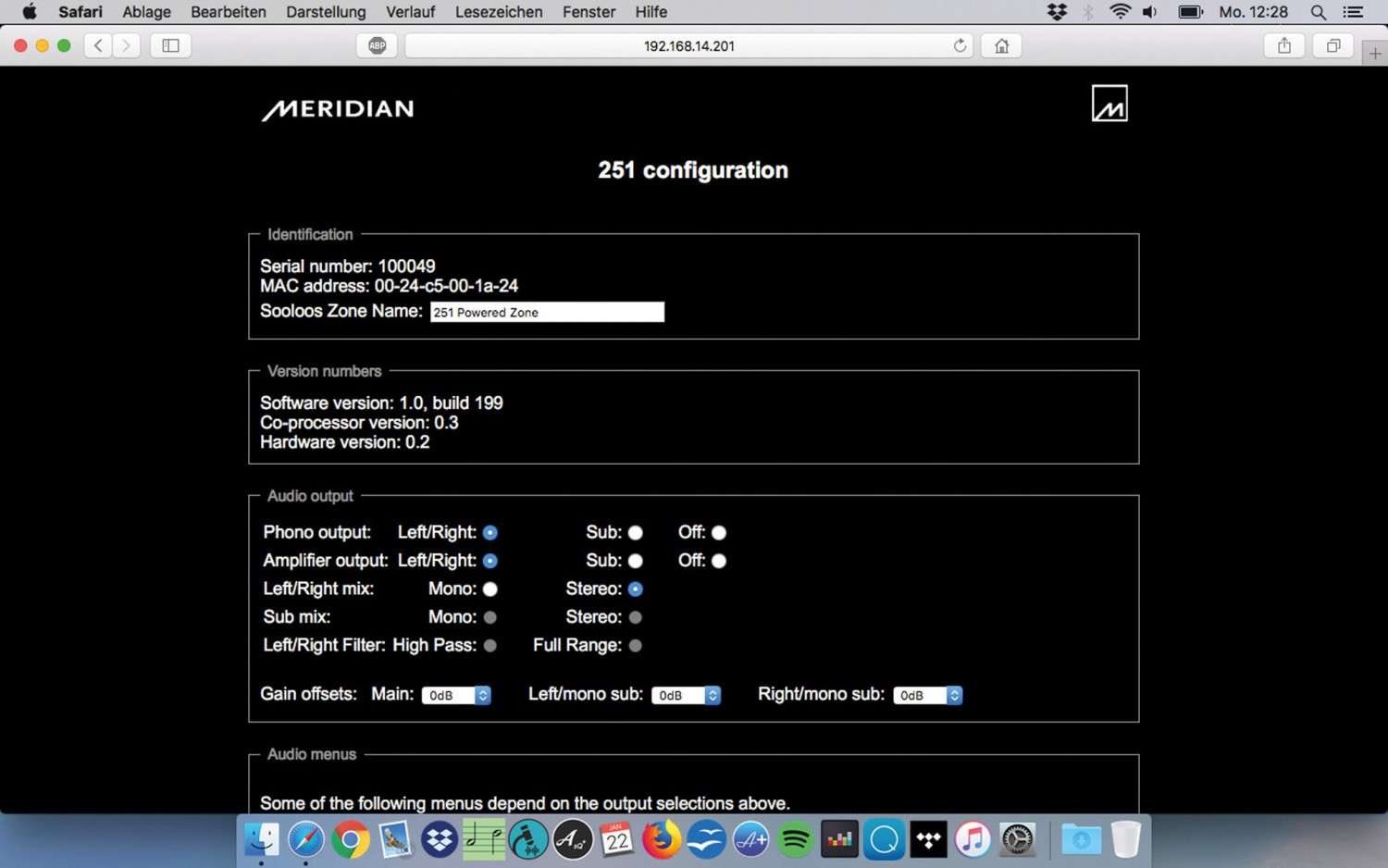Open the Right/mono sub gain dropdown
This screenshot has height=868, width=1388.
(928, 695)
